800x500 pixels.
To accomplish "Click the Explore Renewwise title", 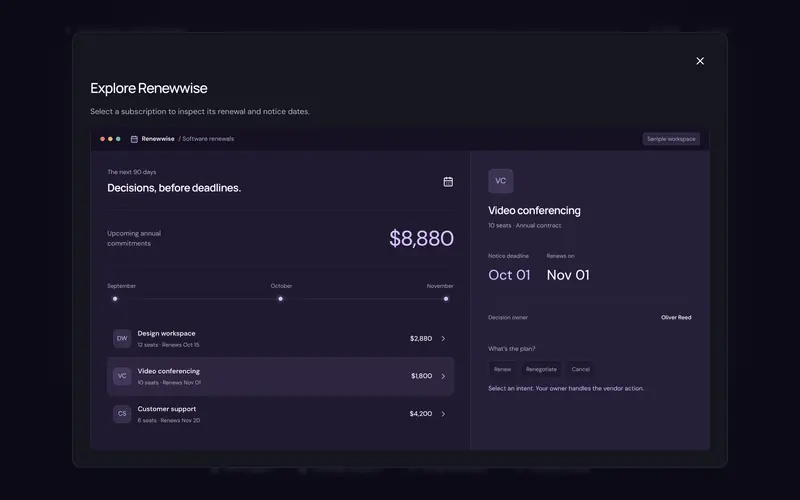I will 149,88.
